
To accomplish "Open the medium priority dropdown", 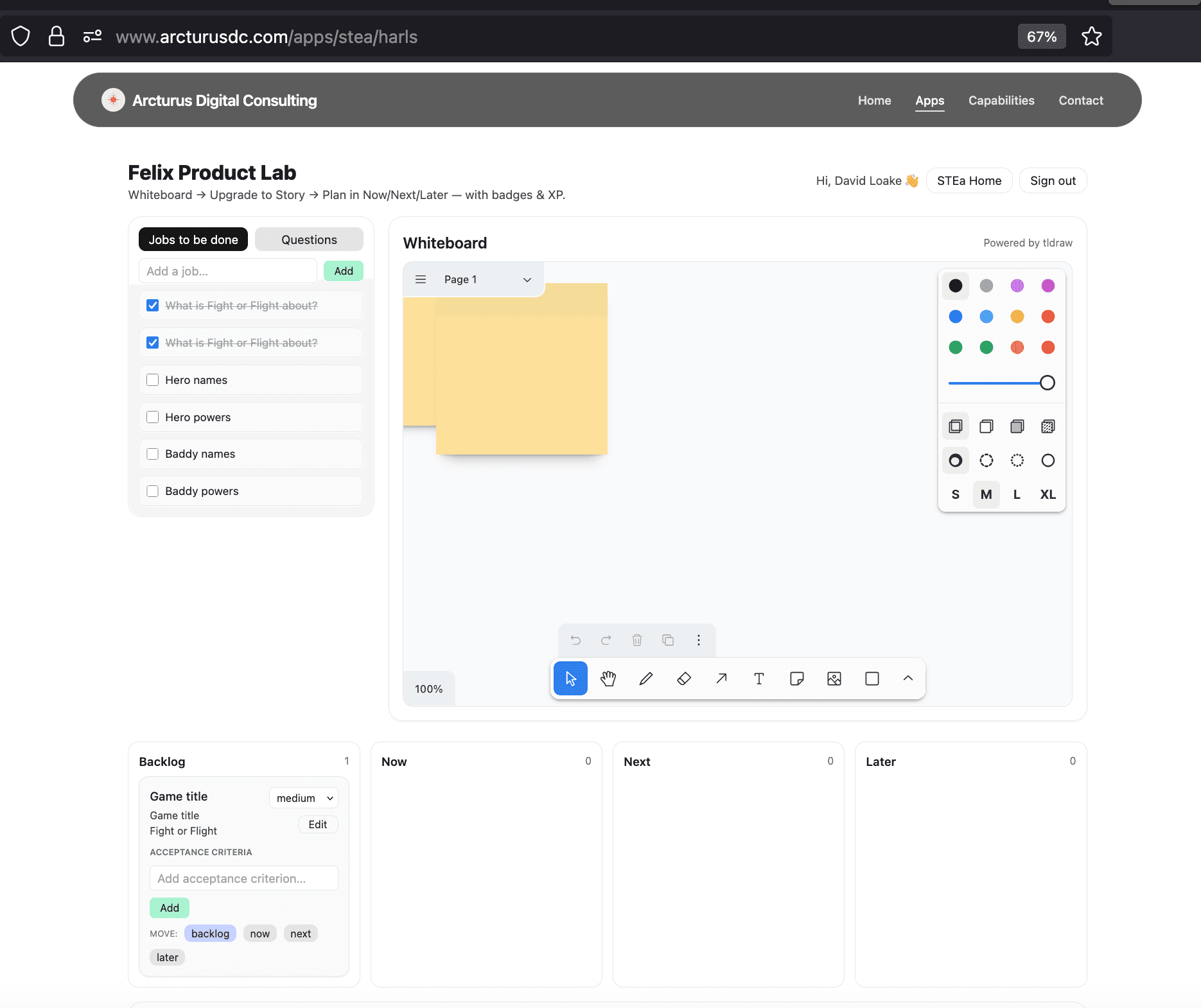I will 304,798.
